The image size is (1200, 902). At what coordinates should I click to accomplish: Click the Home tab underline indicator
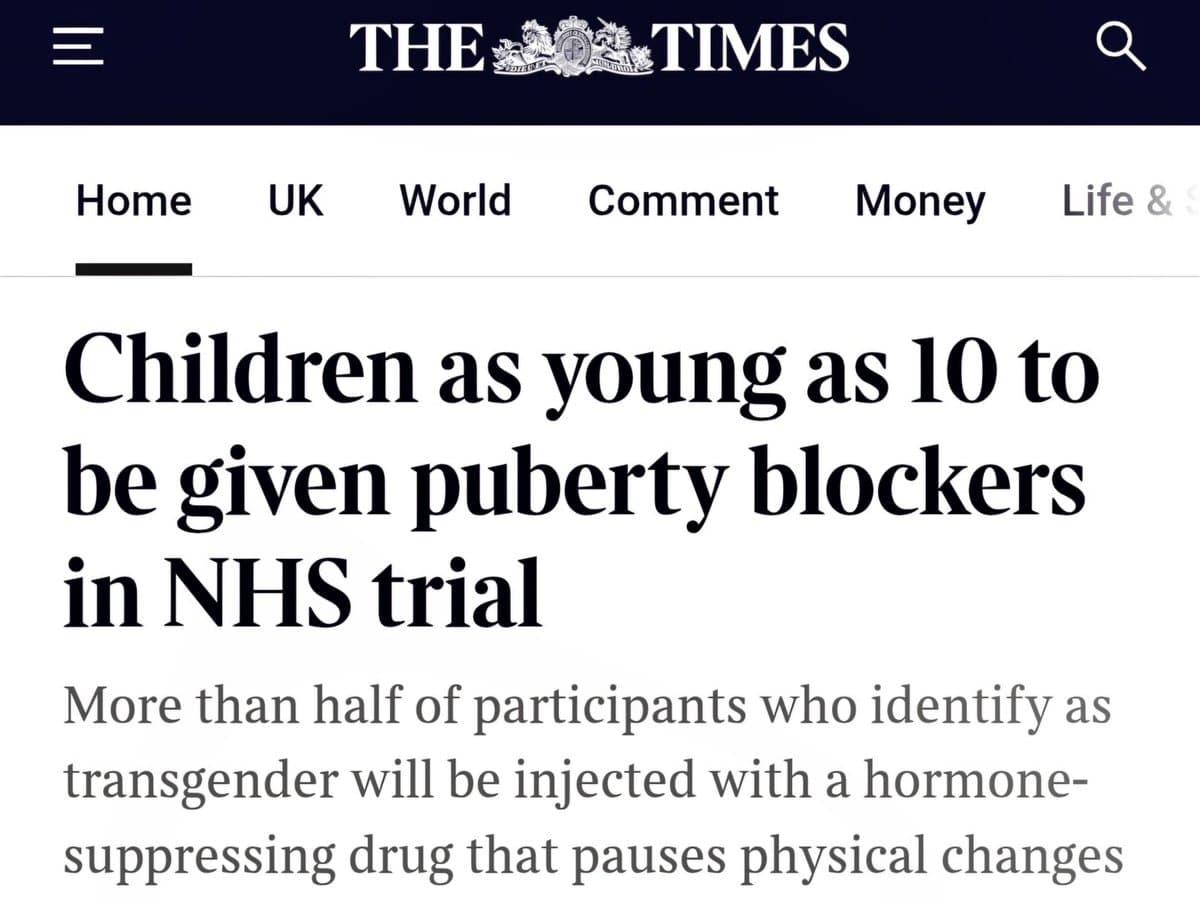point(133,266)
